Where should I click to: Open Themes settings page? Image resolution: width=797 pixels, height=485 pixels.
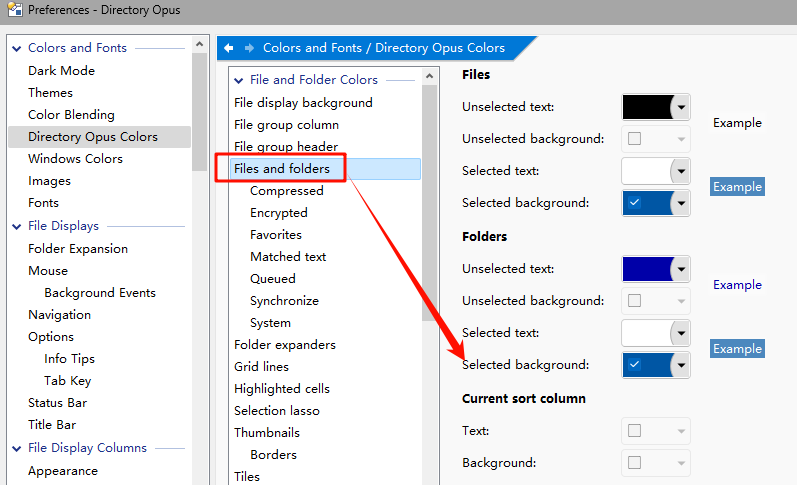pos(50,93)
